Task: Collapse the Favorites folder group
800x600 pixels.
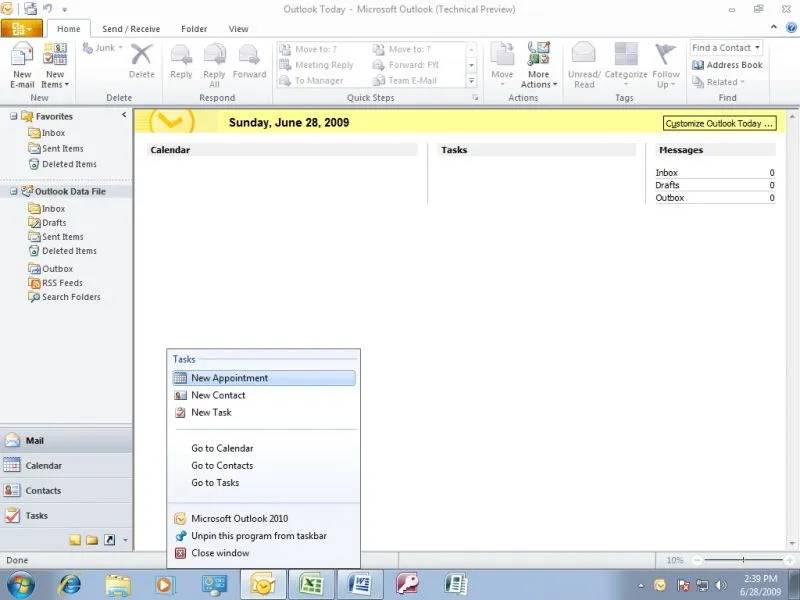Action: click(14, 116)
